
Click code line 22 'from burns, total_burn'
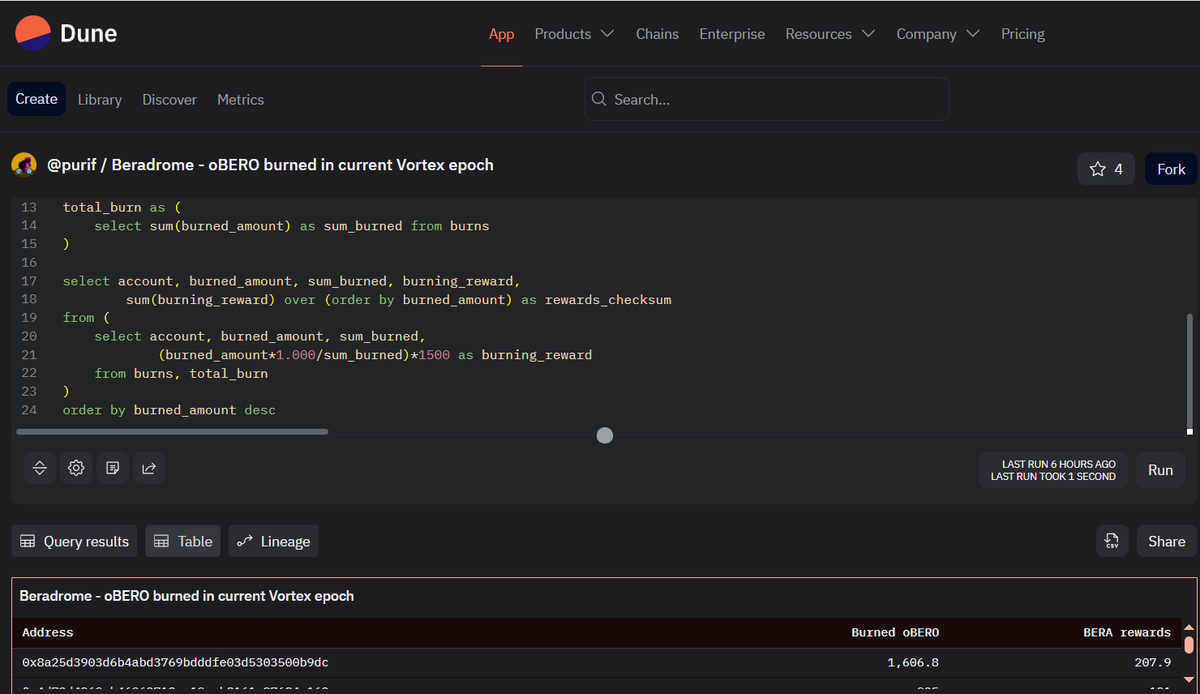coord(181,373)
